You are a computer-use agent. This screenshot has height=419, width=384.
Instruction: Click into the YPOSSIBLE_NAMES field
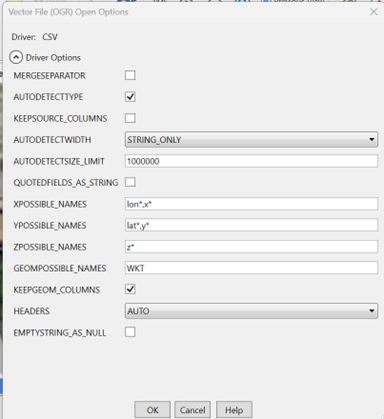(x=251, y=225)
